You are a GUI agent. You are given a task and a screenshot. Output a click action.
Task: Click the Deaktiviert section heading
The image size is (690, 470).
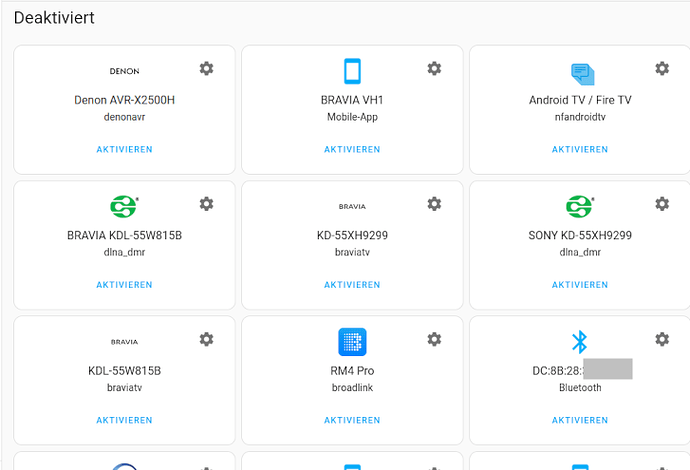[x=54, y=18]
